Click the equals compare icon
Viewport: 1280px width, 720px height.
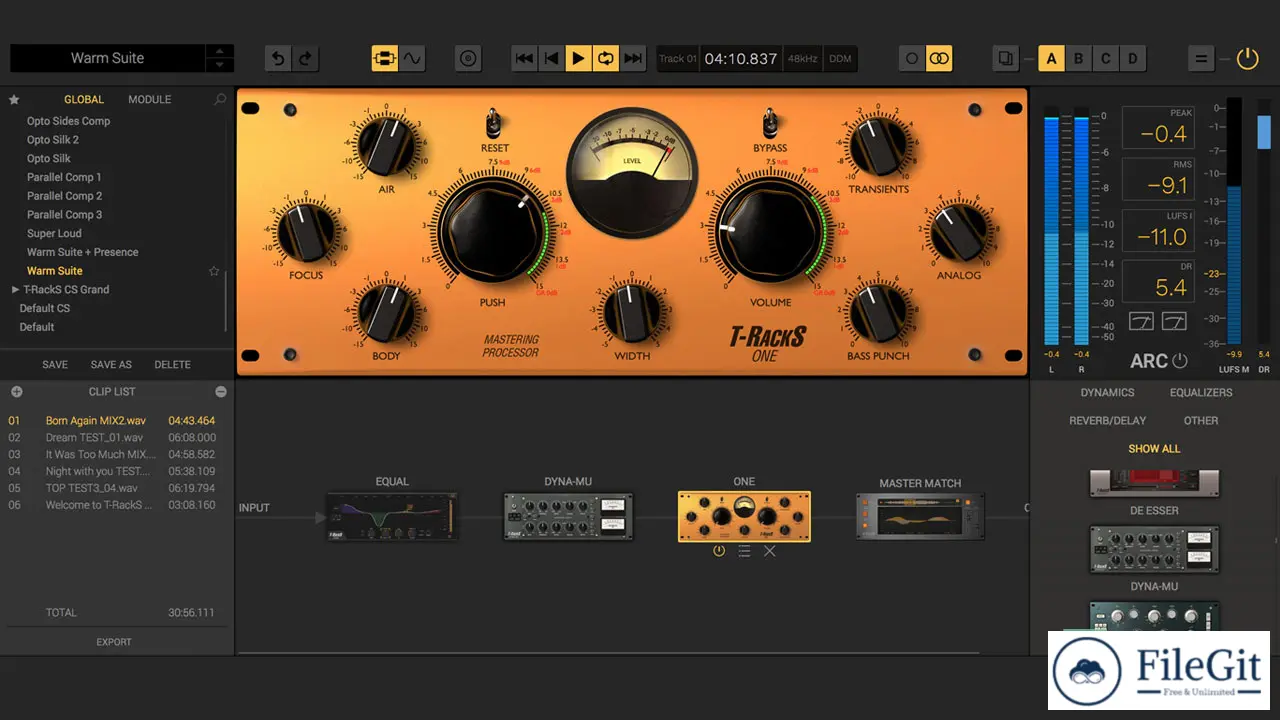(1201, 59)
